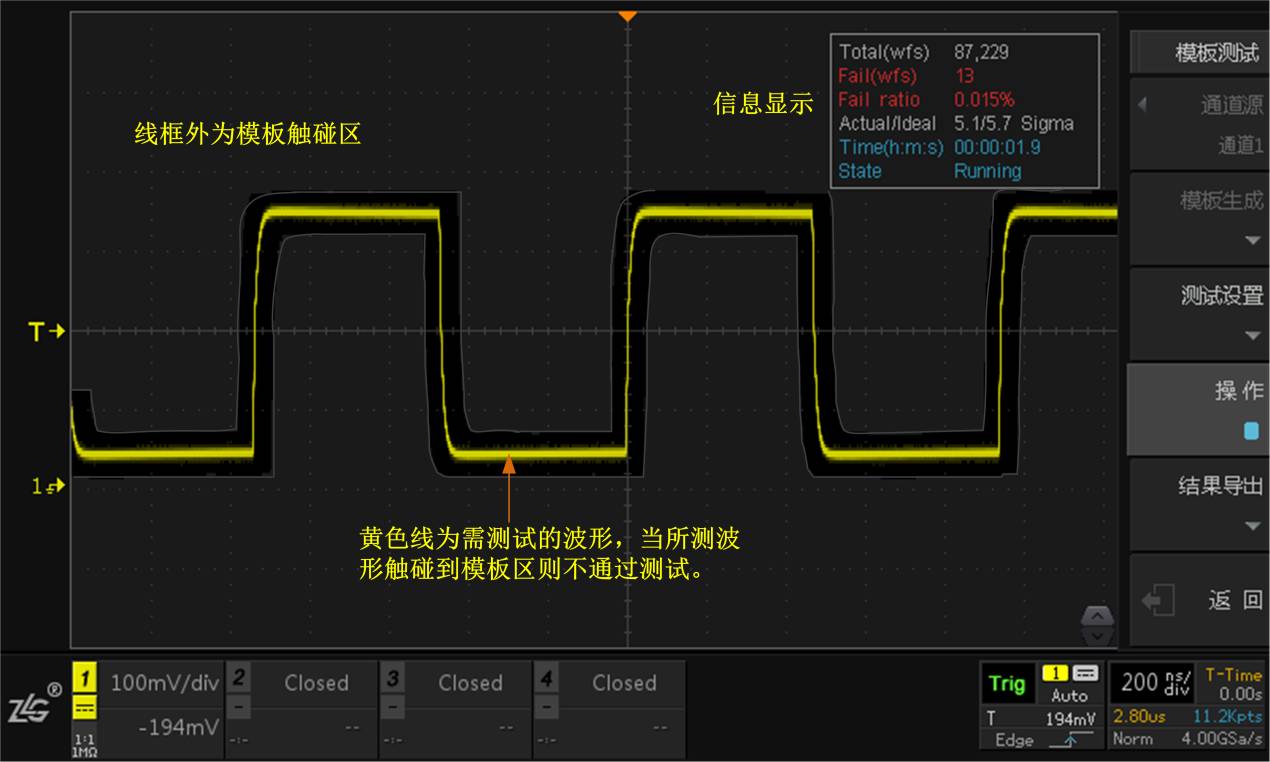
Task: Toggle the 操作 run indicator
Action: pos(1250,431)
